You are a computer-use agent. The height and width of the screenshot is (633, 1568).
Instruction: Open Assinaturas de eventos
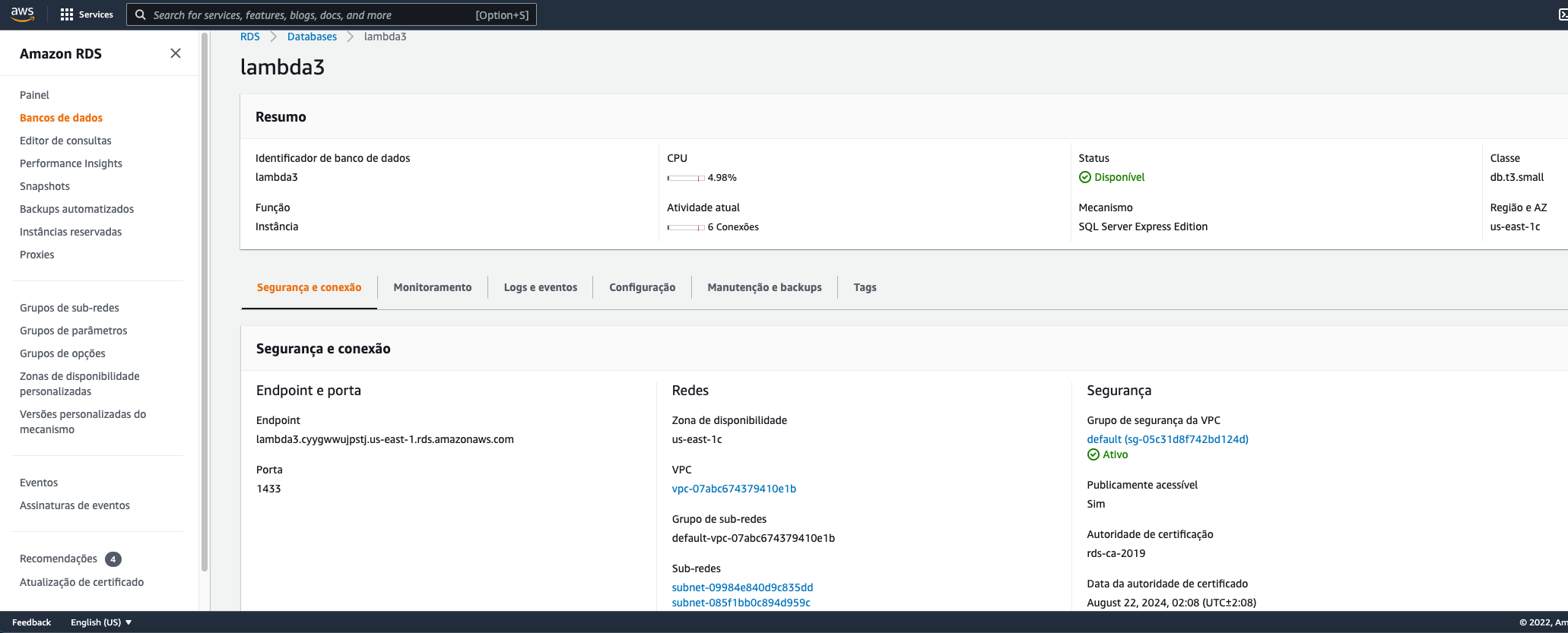point(75,505)
